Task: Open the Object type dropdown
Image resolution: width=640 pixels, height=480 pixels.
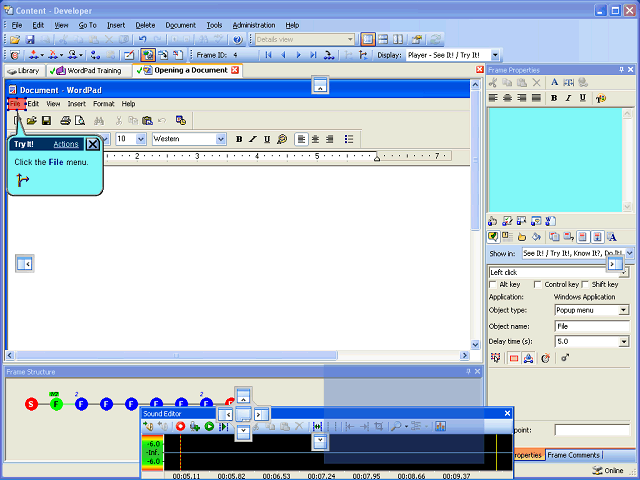Action: 623,310
